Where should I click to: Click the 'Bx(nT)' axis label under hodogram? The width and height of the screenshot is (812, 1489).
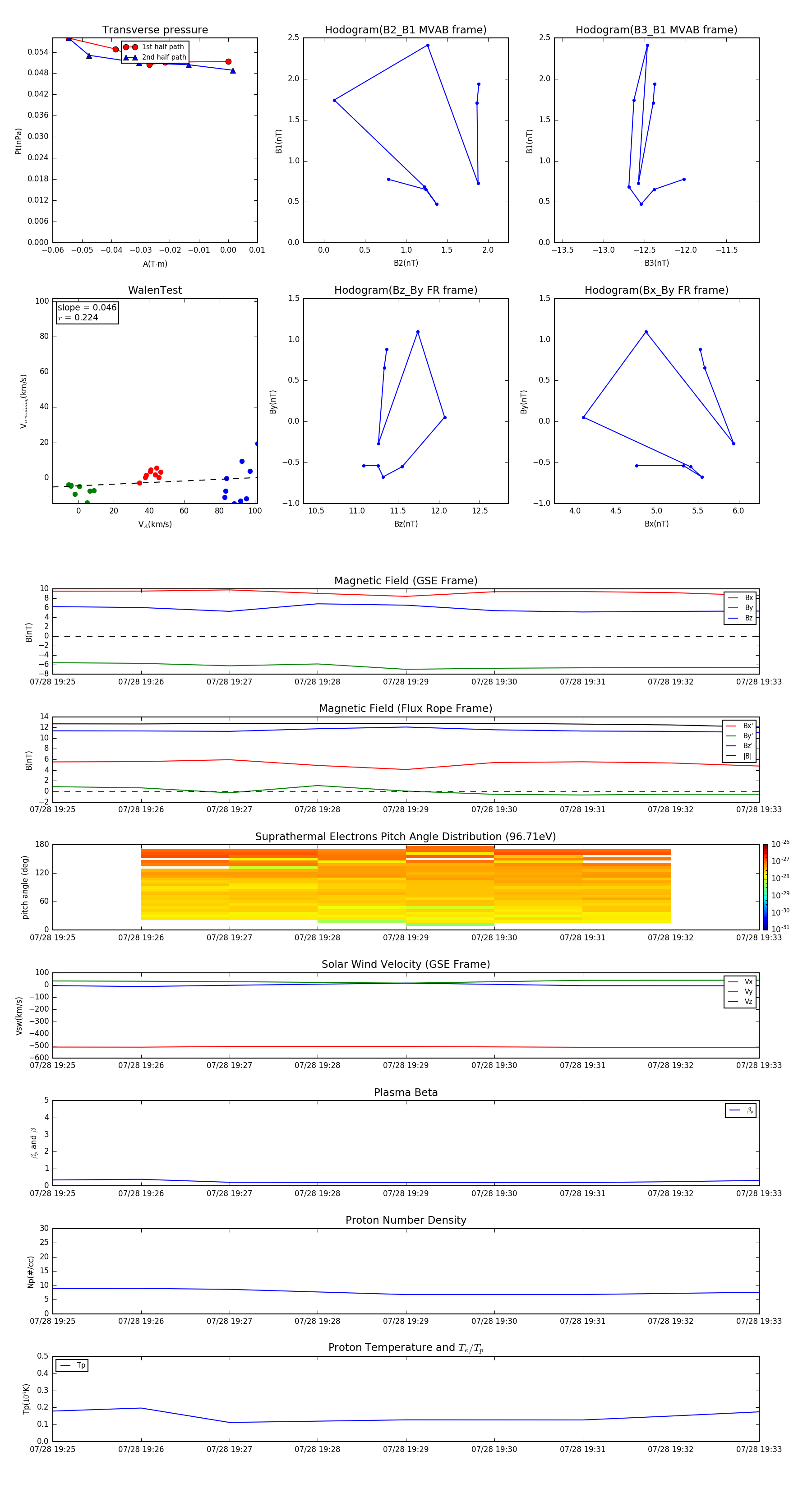click(x=656, y=524)
